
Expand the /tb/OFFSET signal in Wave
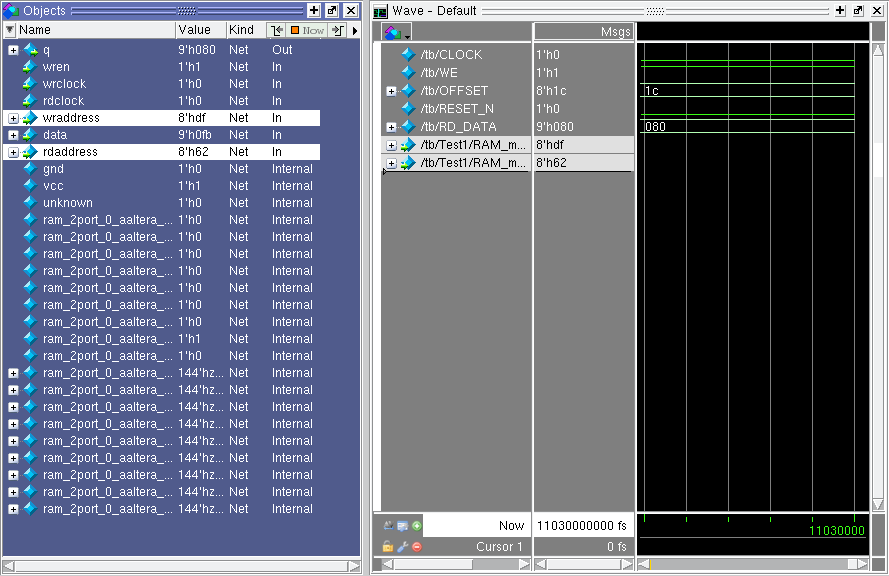click(392, 91)
